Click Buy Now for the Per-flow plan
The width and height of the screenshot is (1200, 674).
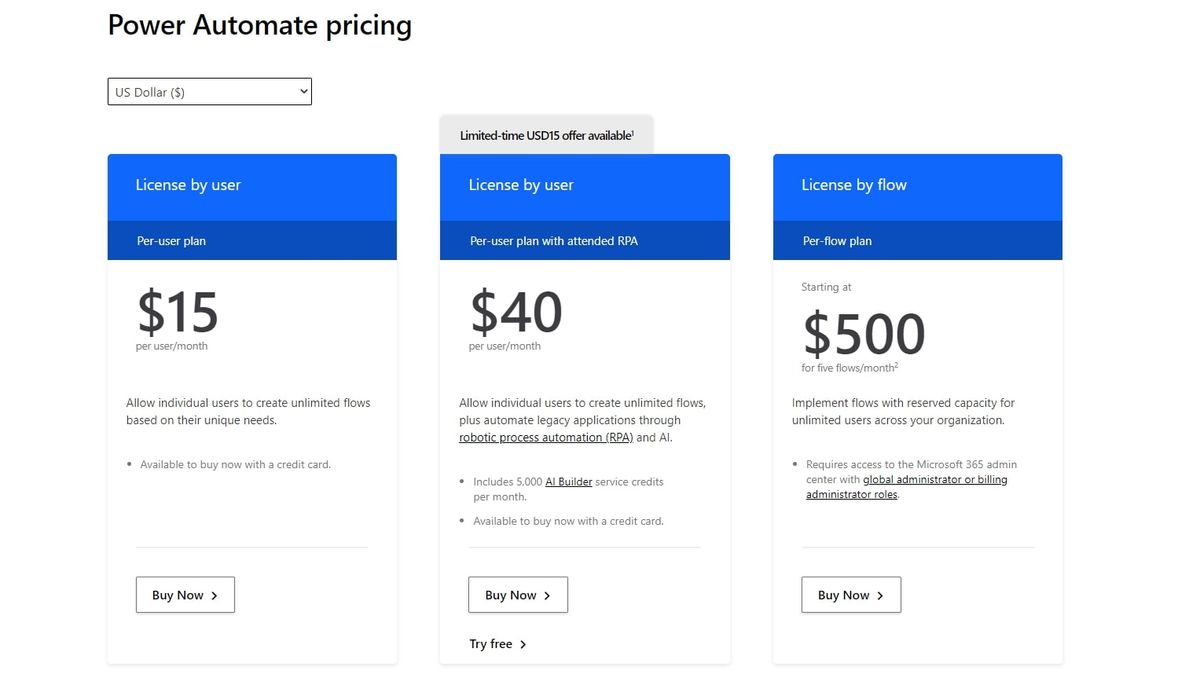click(851, 594)
